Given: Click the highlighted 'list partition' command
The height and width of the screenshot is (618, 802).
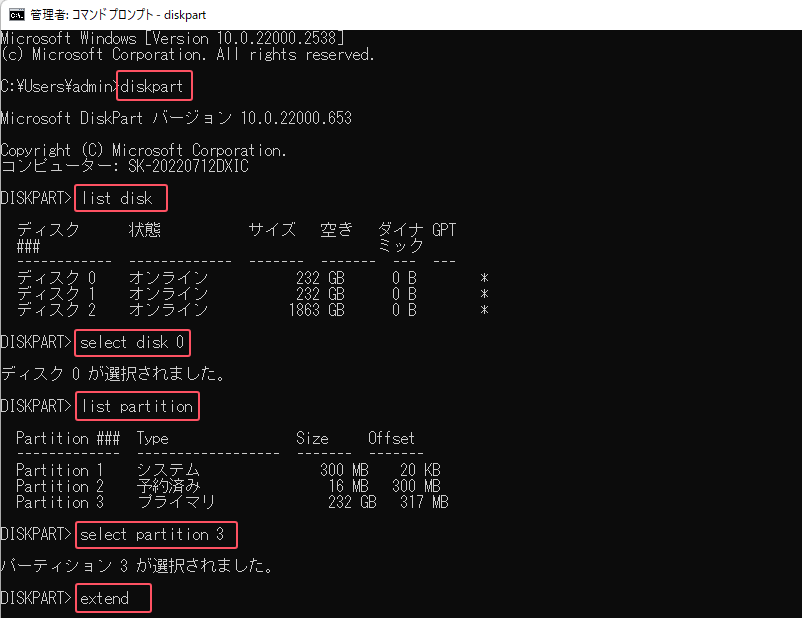Looking at the screenshot, I should pos(137,406).
